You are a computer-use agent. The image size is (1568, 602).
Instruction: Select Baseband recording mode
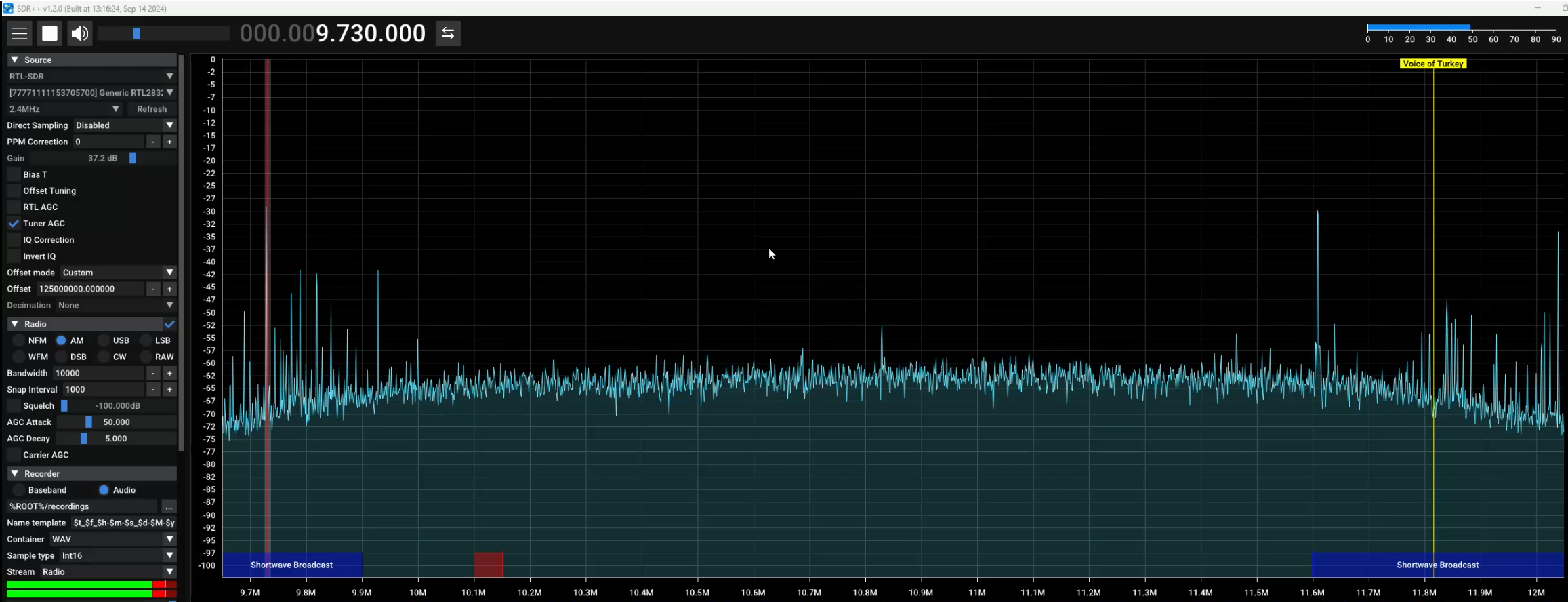point(19,490)
